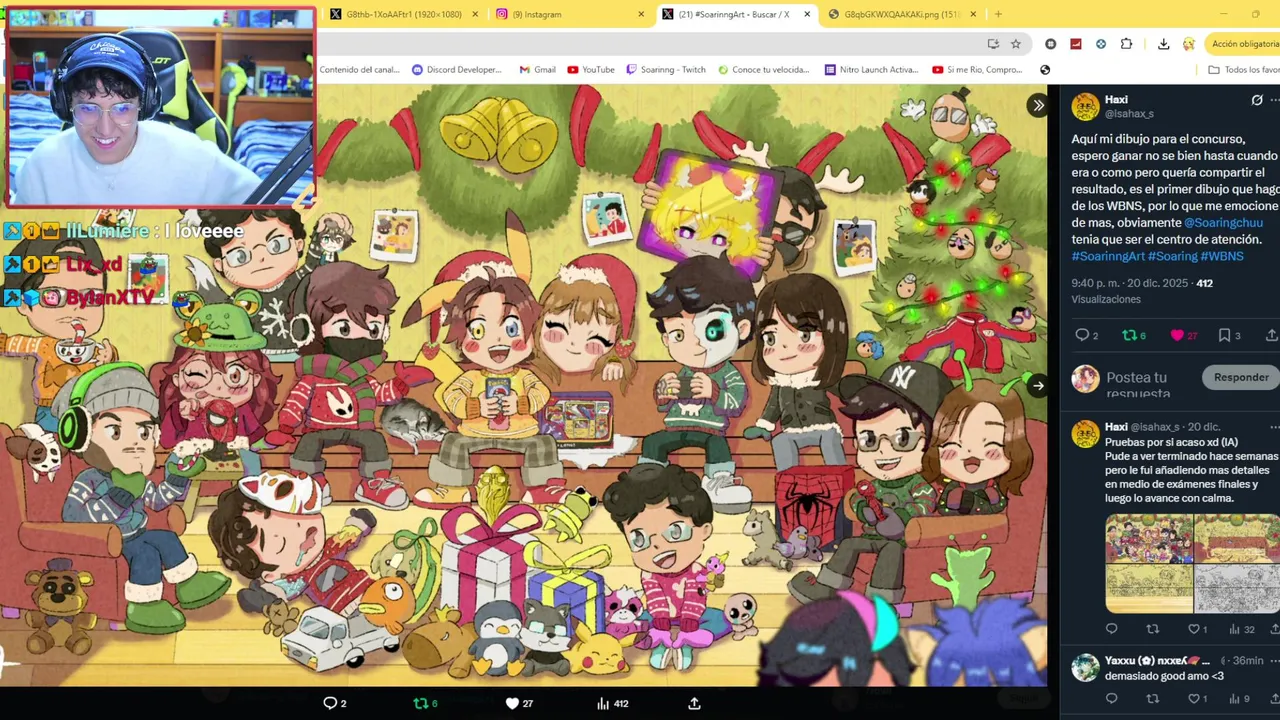Click repost icon in bottom image bar
This screenshot has height=720, width=1280.
tap(421, 703)
